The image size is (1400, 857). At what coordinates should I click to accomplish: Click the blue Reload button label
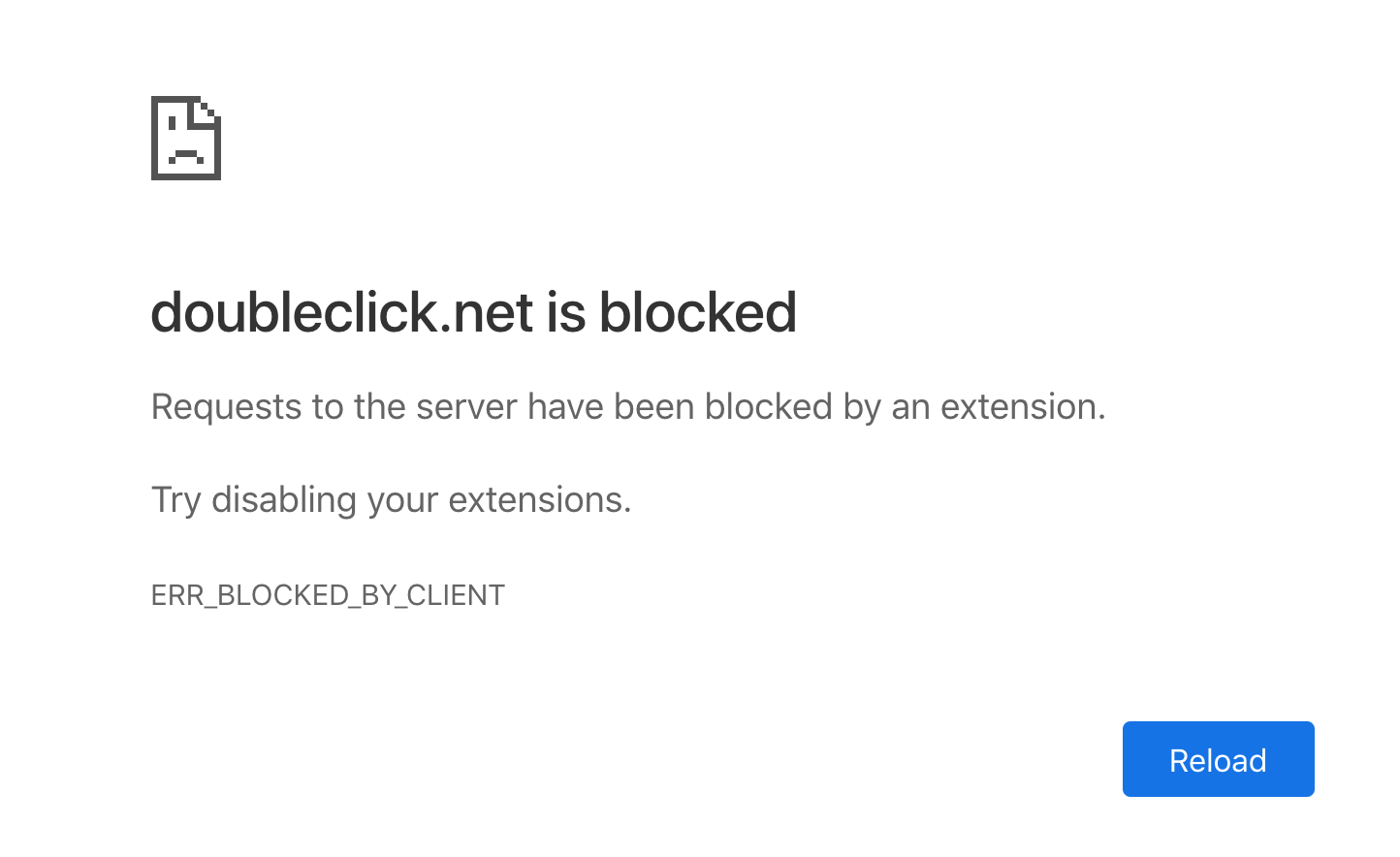(1218, 759)
